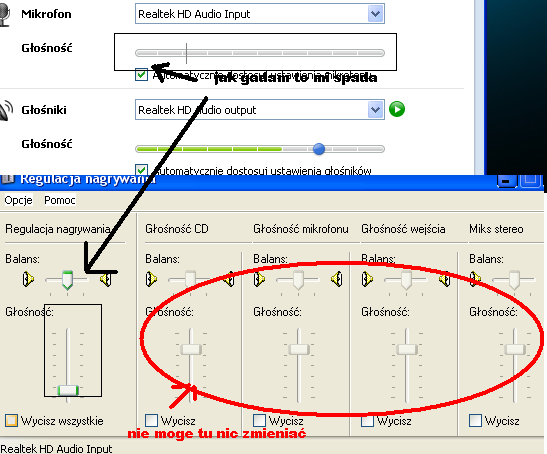Screen dimensions: 547x454
Task: Toggle automatic speaker settings checkbox
Action: (x=141, y=170)
